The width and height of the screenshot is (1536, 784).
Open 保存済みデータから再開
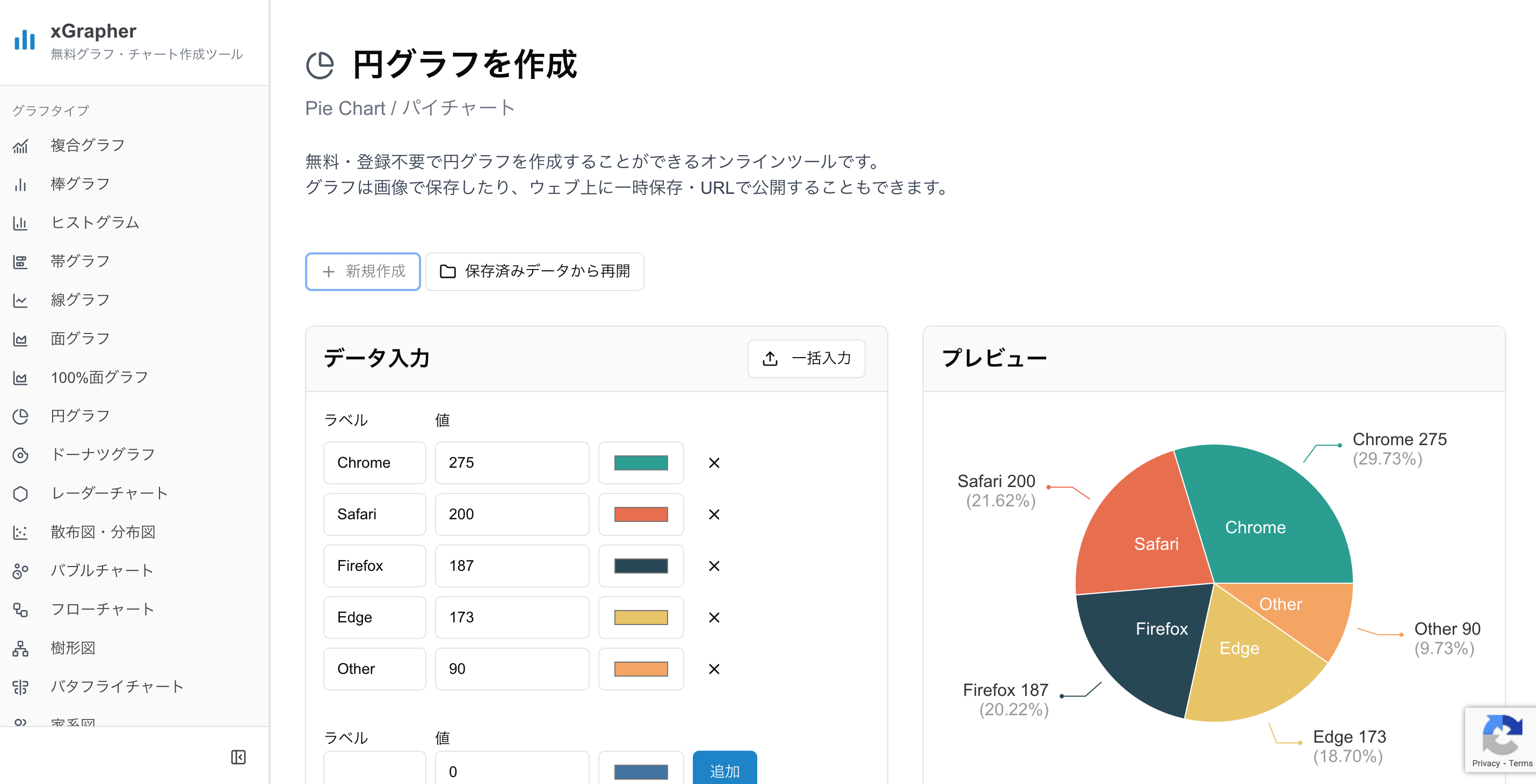point(534,272)
